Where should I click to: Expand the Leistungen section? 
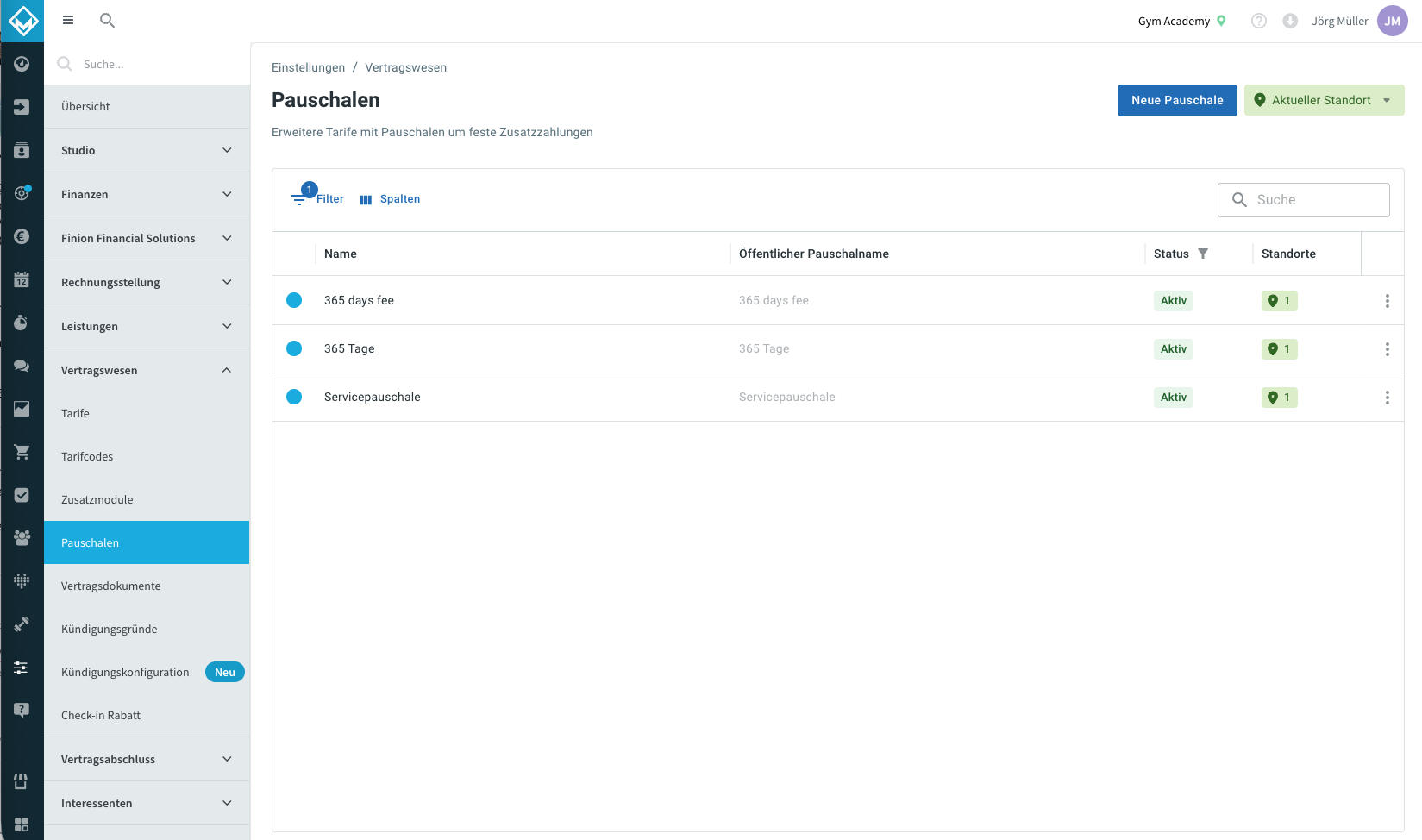click(147, 326)
